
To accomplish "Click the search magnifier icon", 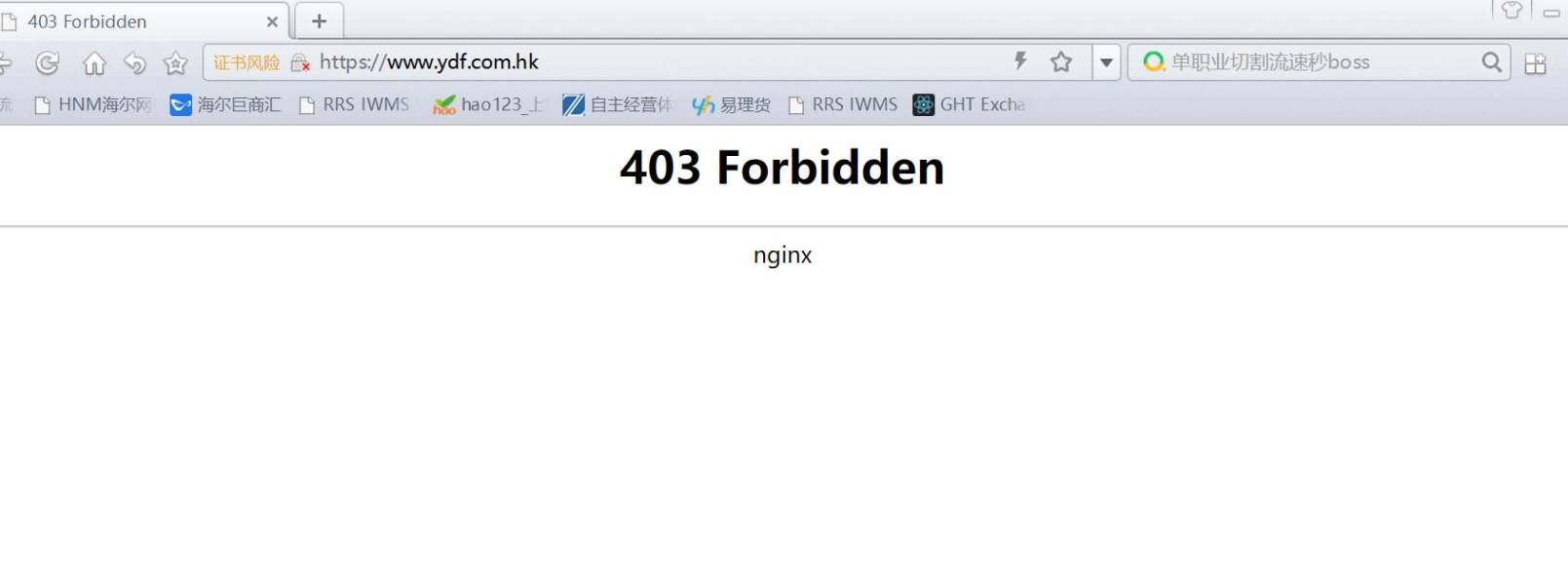I will 1491,62.
